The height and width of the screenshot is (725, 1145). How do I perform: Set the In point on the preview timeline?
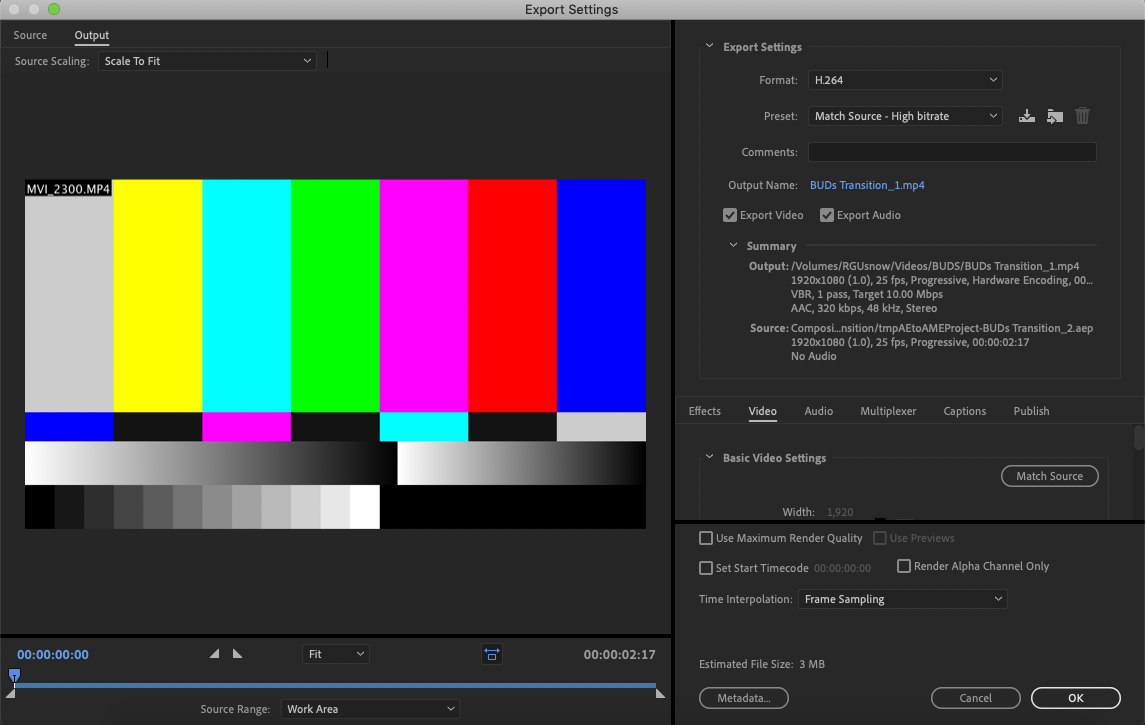[x=214, y=653]
